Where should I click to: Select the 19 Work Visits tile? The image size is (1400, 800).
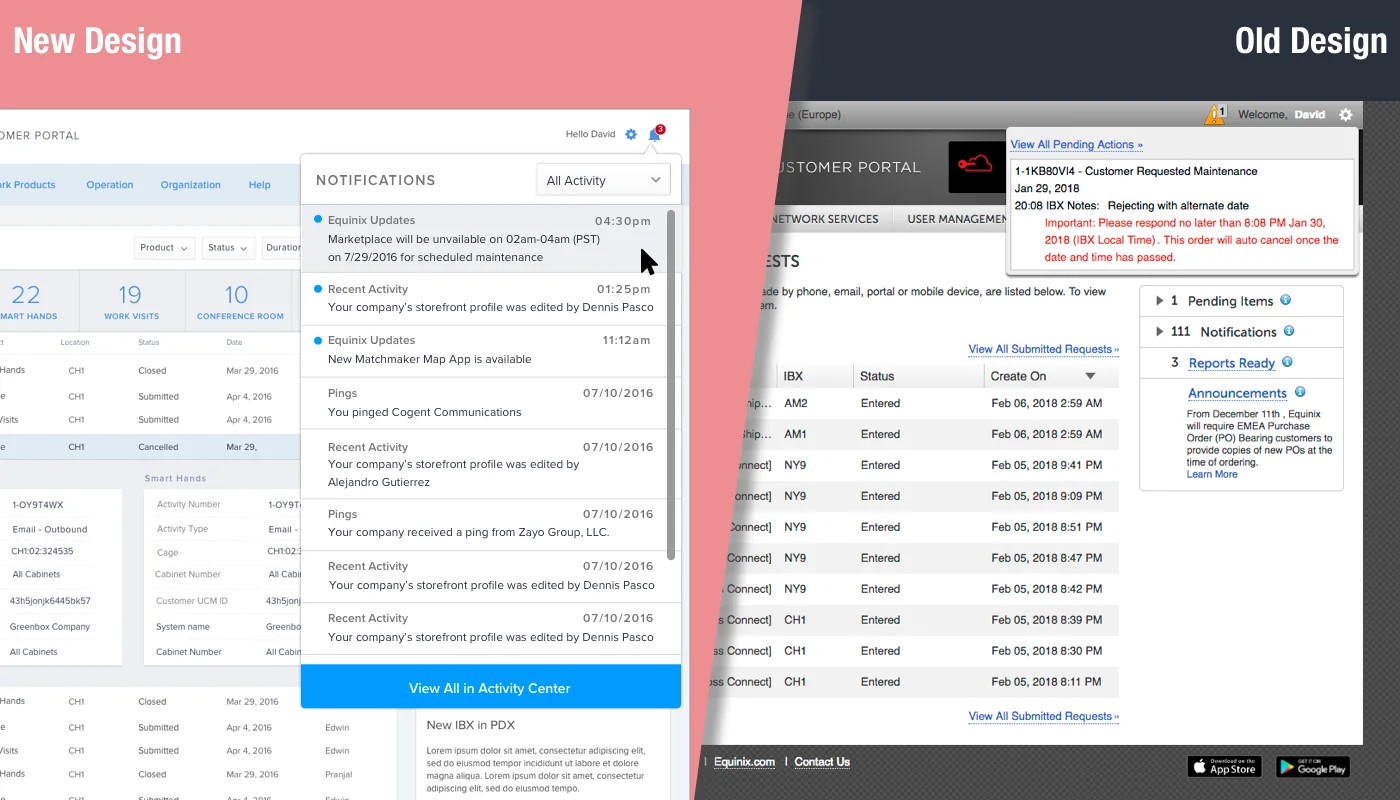click(x=131, y=302)
